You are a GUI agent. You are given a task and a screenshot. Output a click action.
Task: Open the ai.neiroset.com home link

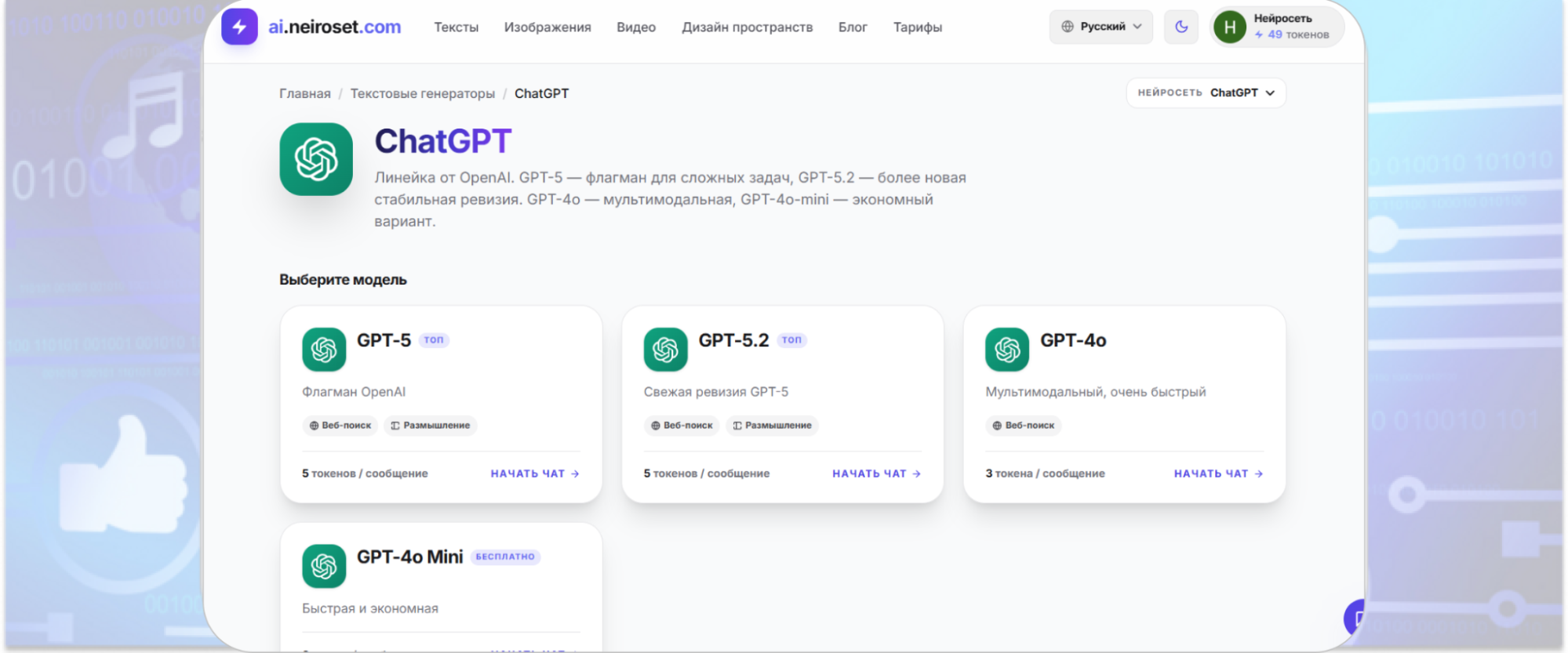click(334, 27)
